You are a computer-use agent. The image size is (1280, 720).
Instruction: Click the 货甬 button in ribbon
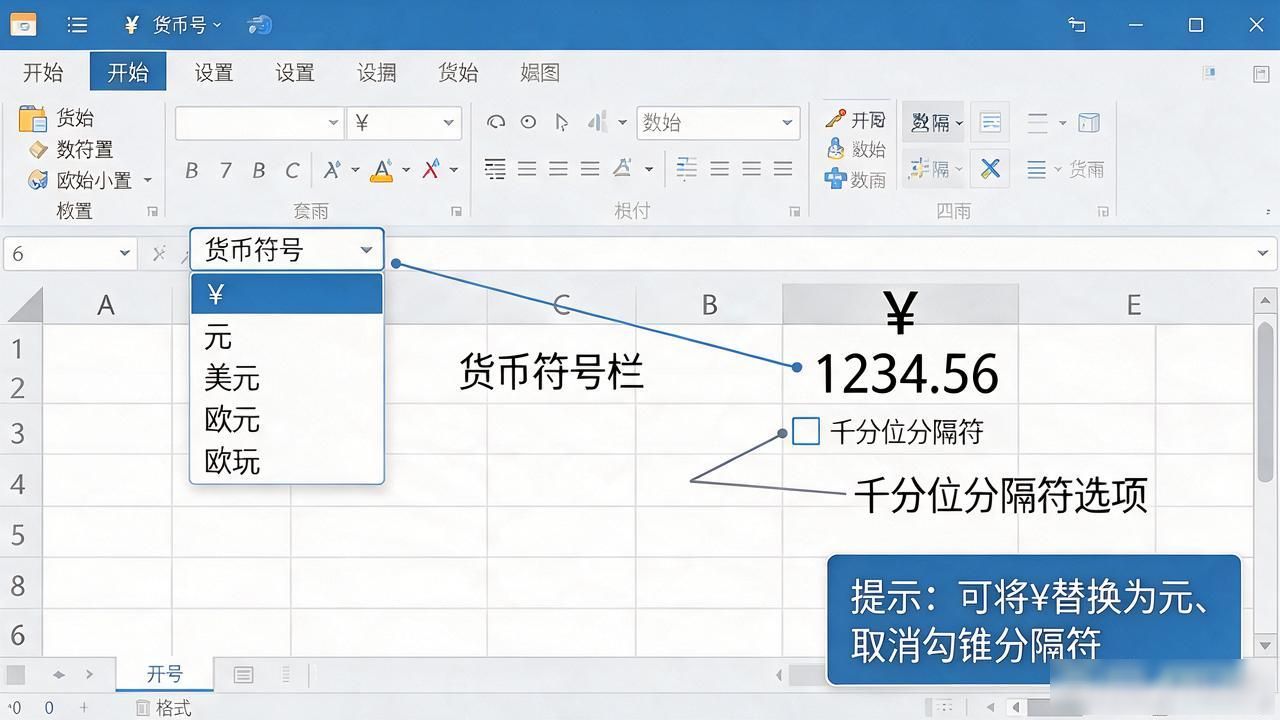point(1087,169)
